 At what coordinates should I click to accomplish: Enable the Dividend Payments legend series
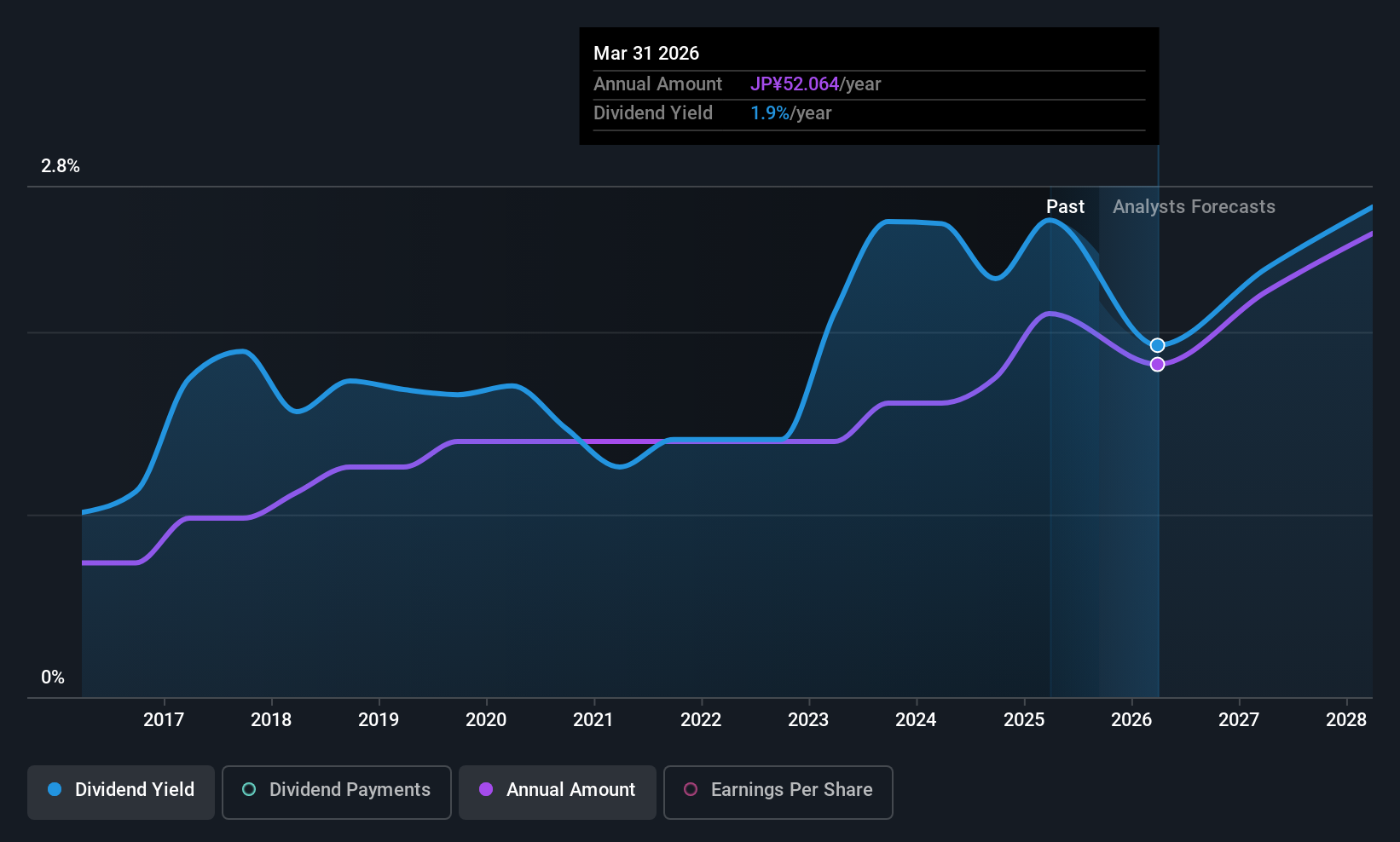336,790
